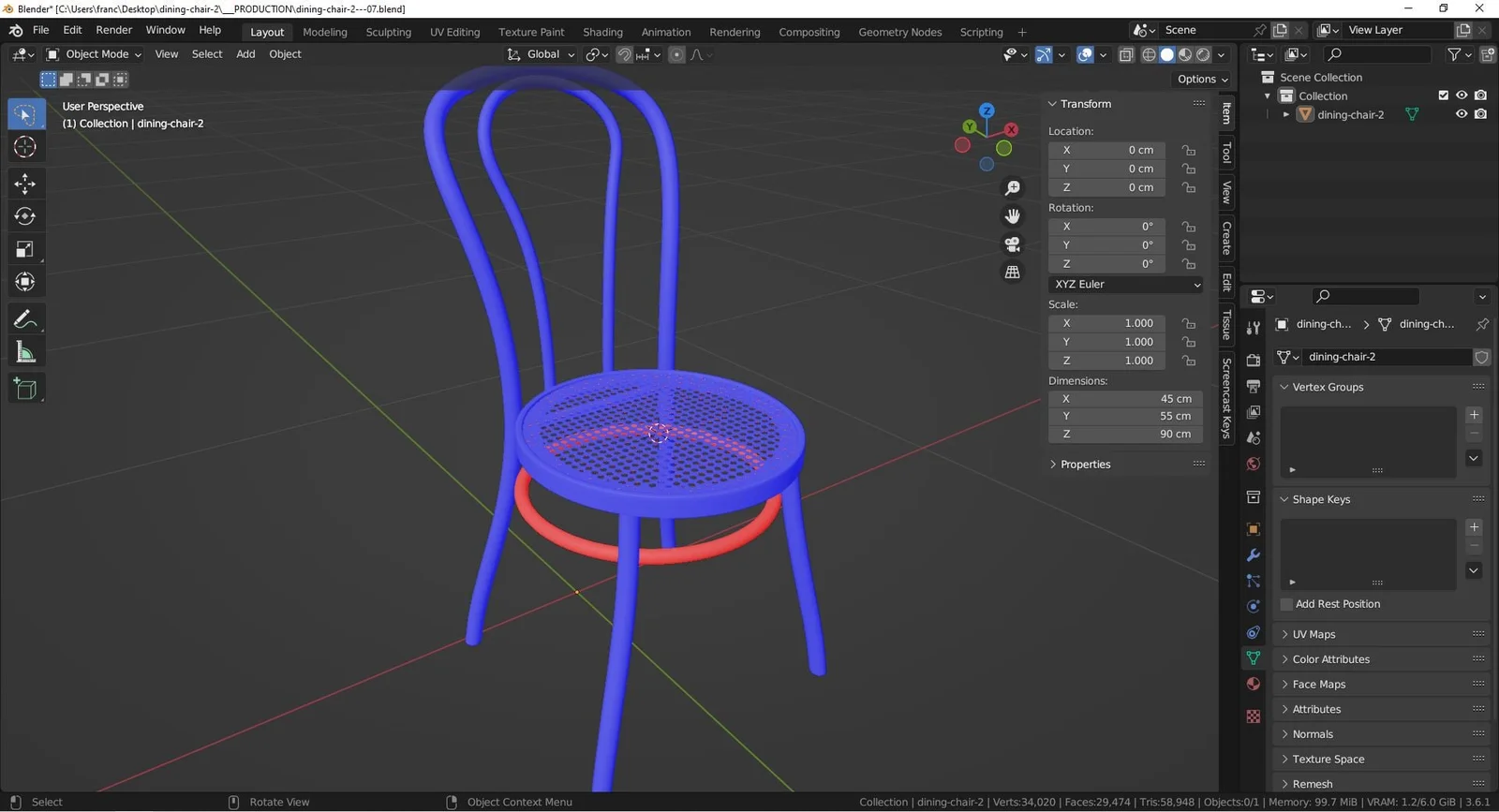Click the add vertex group plus button
The image size is (1499, 812).
pyautogui.click(x=1474, y=415)
